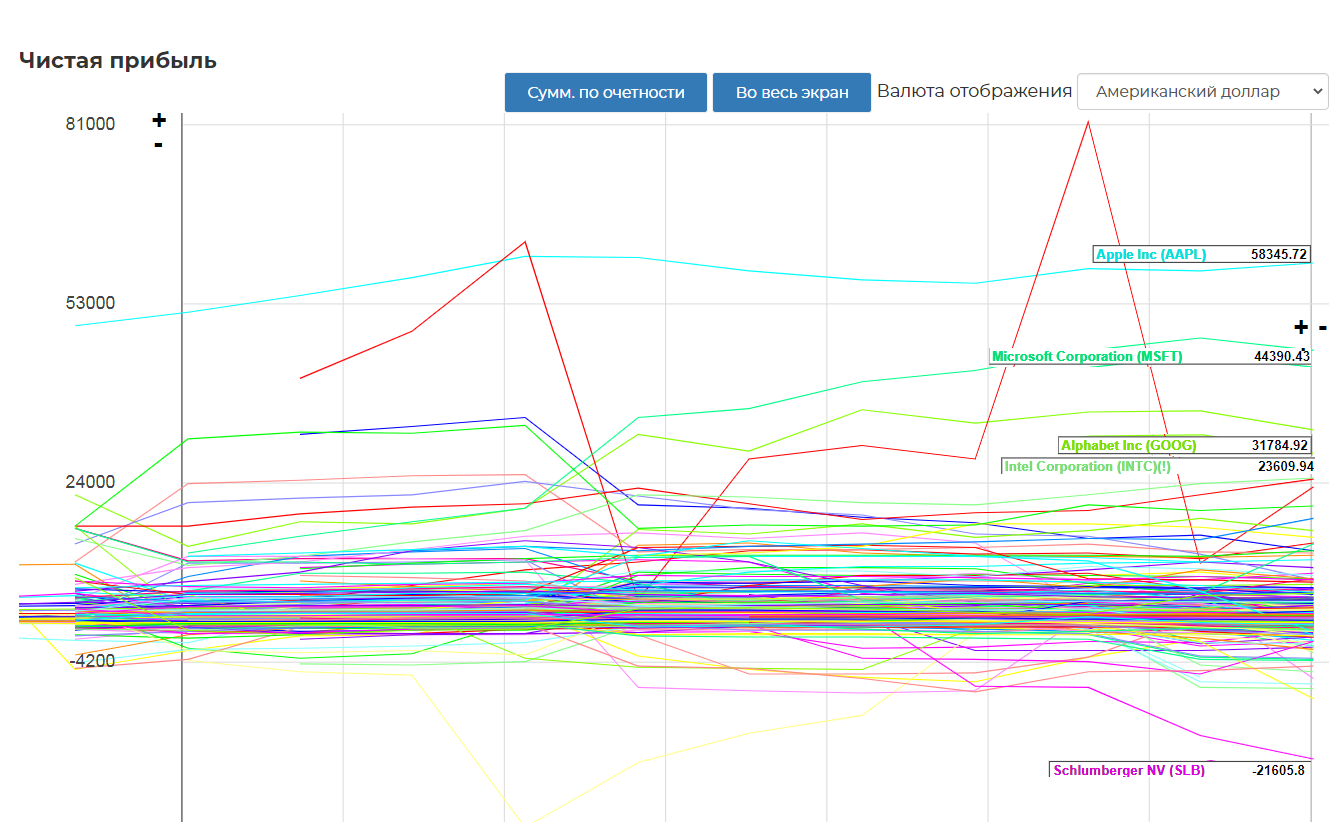Viewport: 1341px width, 822px height.
Task: Select the Alphabet Inc (GOOG) label
Action: point(1128,445)
